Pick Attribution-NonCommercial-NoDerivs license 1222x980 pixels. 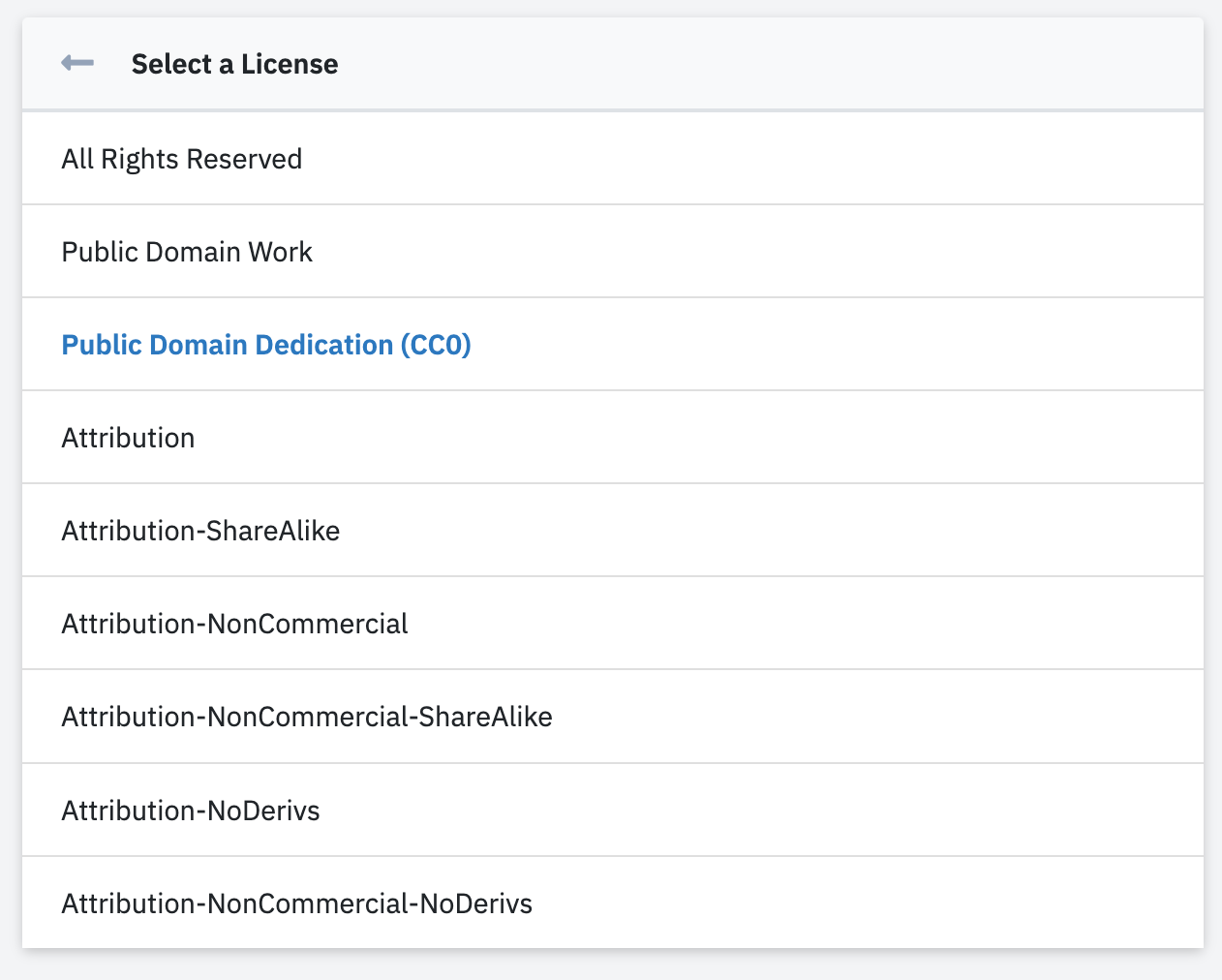297,903
